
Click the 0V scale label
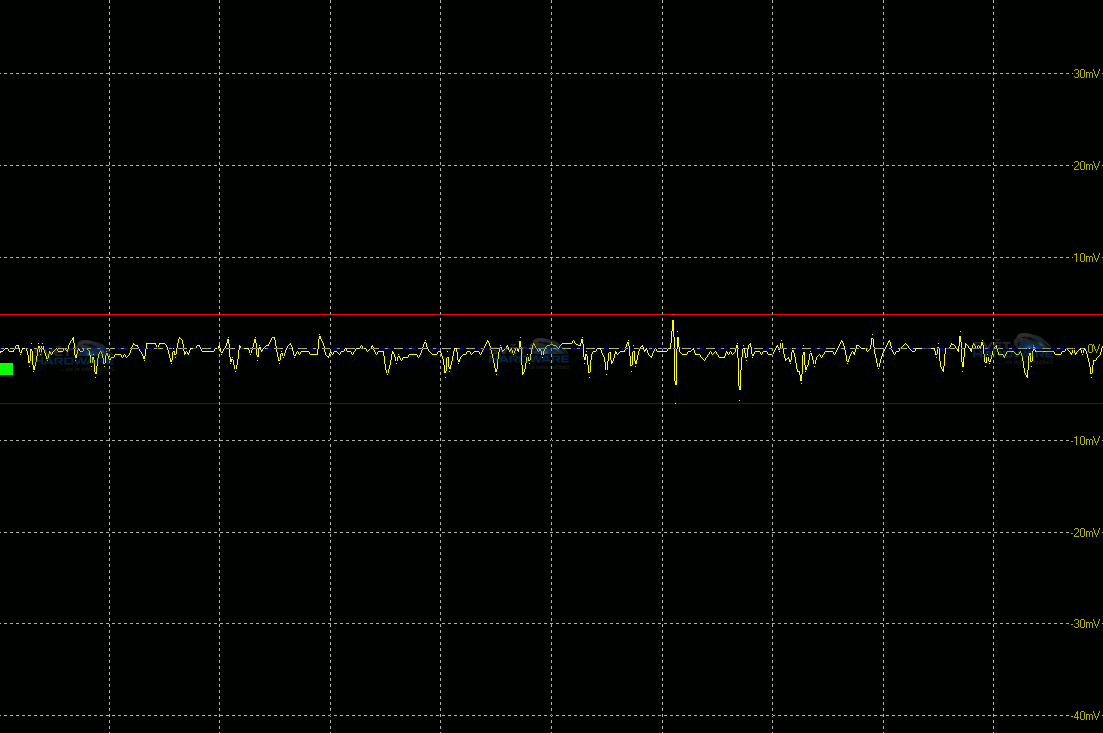(x=1093, y=349)
